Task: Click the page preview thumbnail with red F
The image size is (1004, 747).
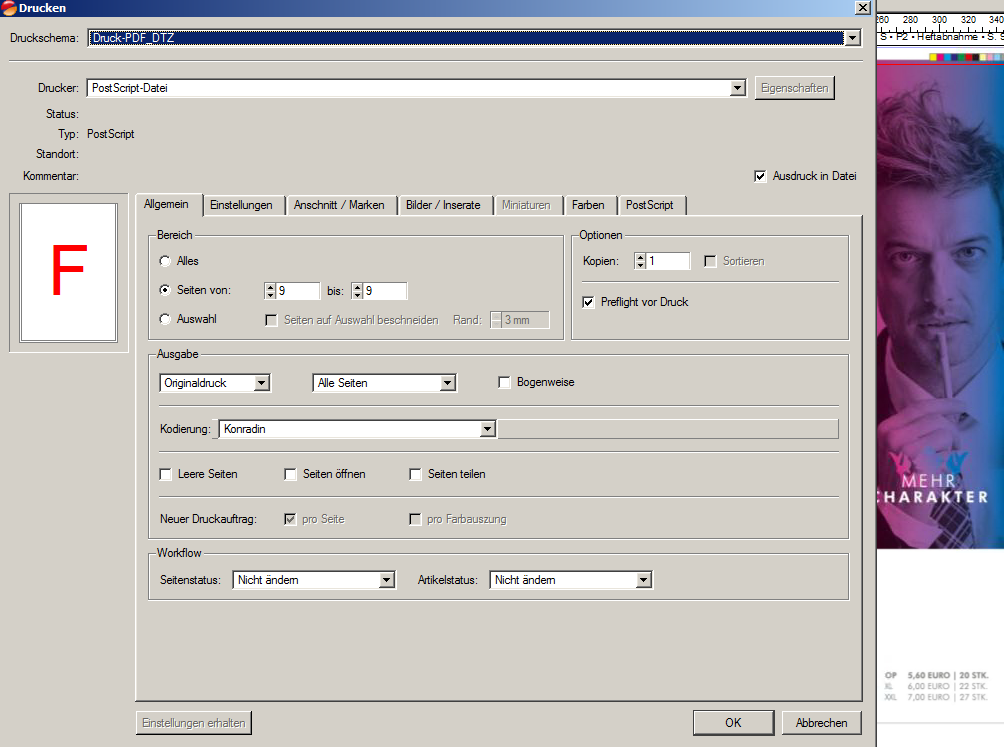Action: [69, 272]
